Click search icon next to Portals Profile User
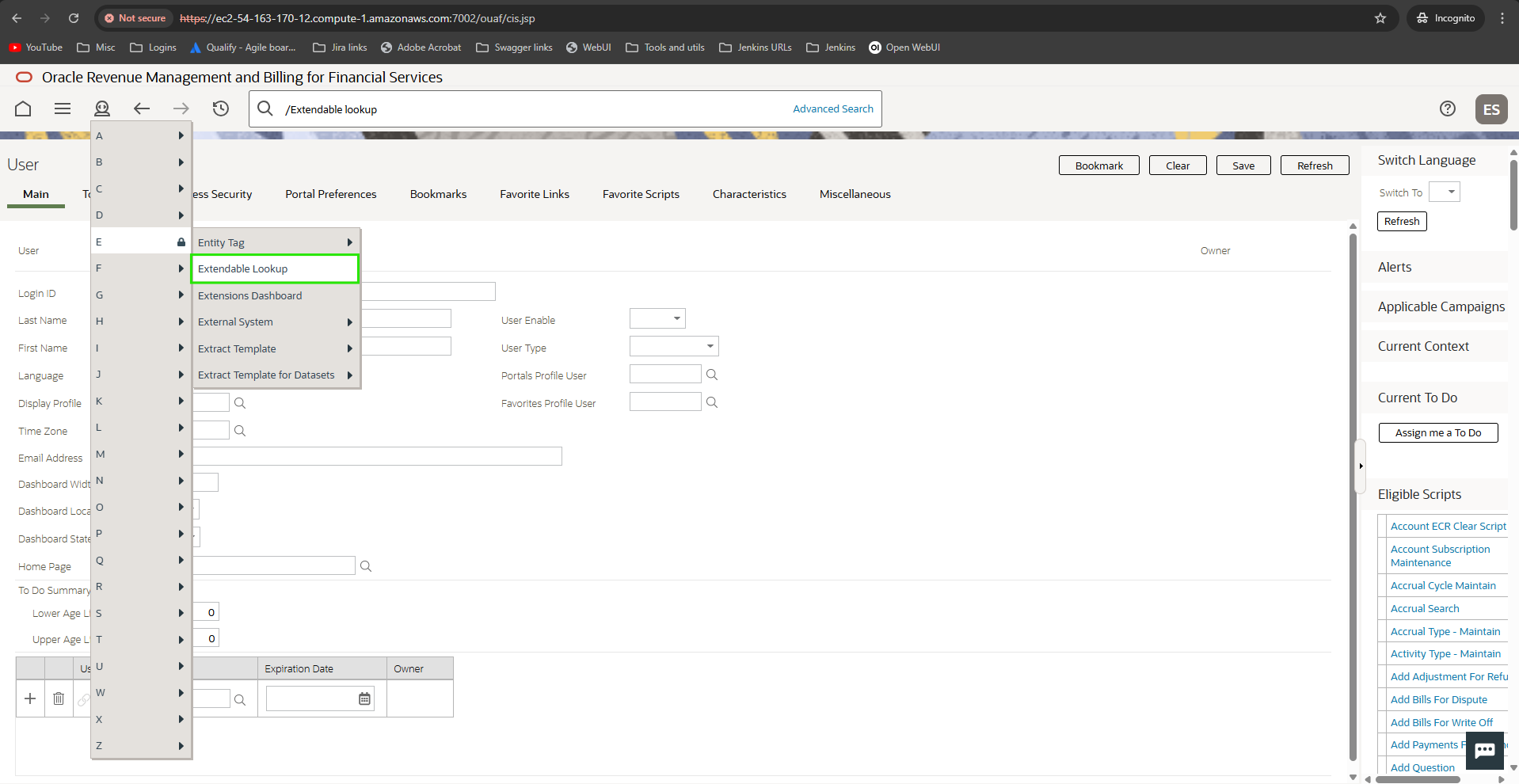This screenshot has width=1519, height=784. click(712, 375)
